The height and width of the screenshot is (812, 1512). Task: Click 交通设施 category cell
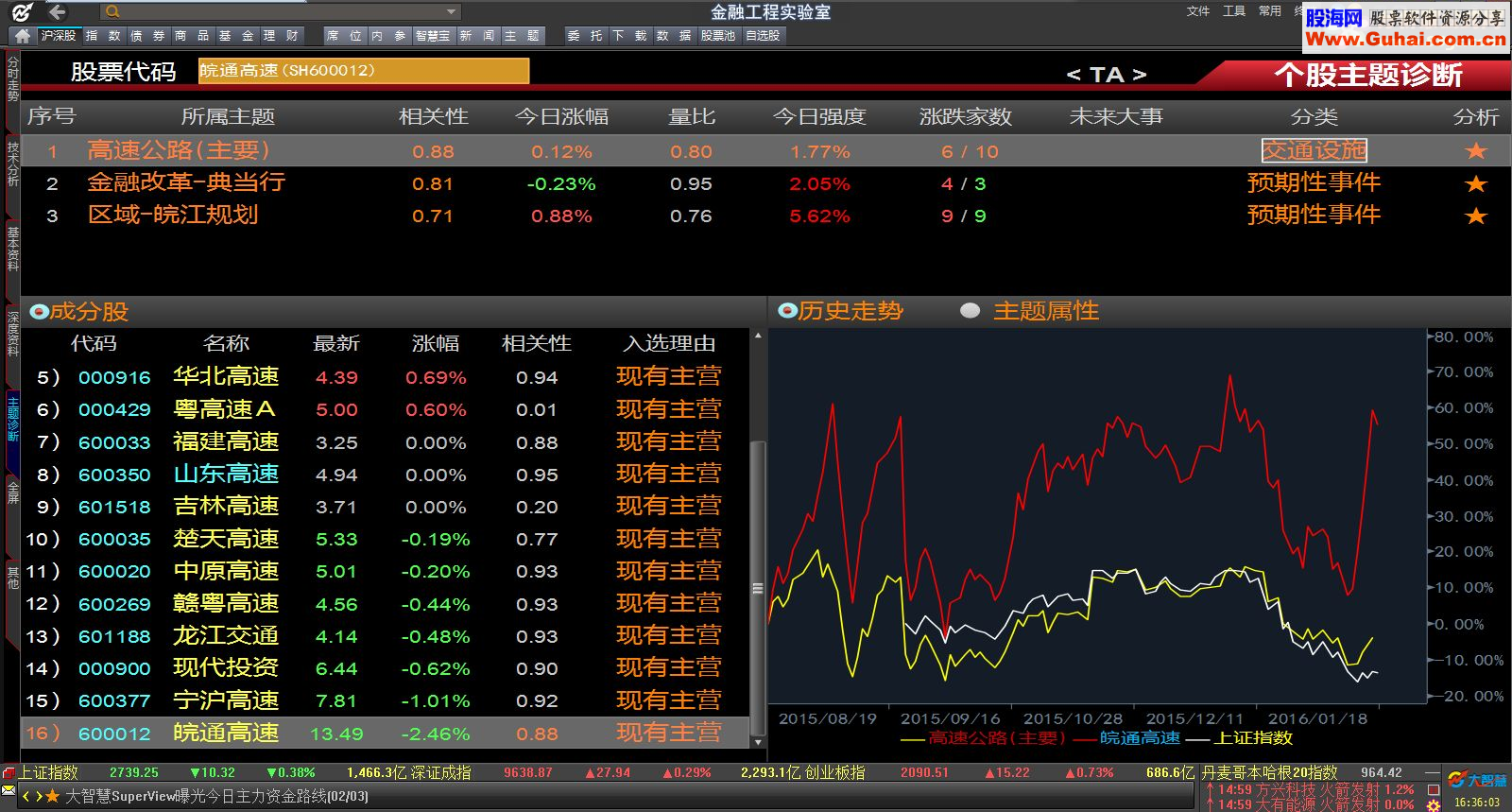(x=1314, y=150)
